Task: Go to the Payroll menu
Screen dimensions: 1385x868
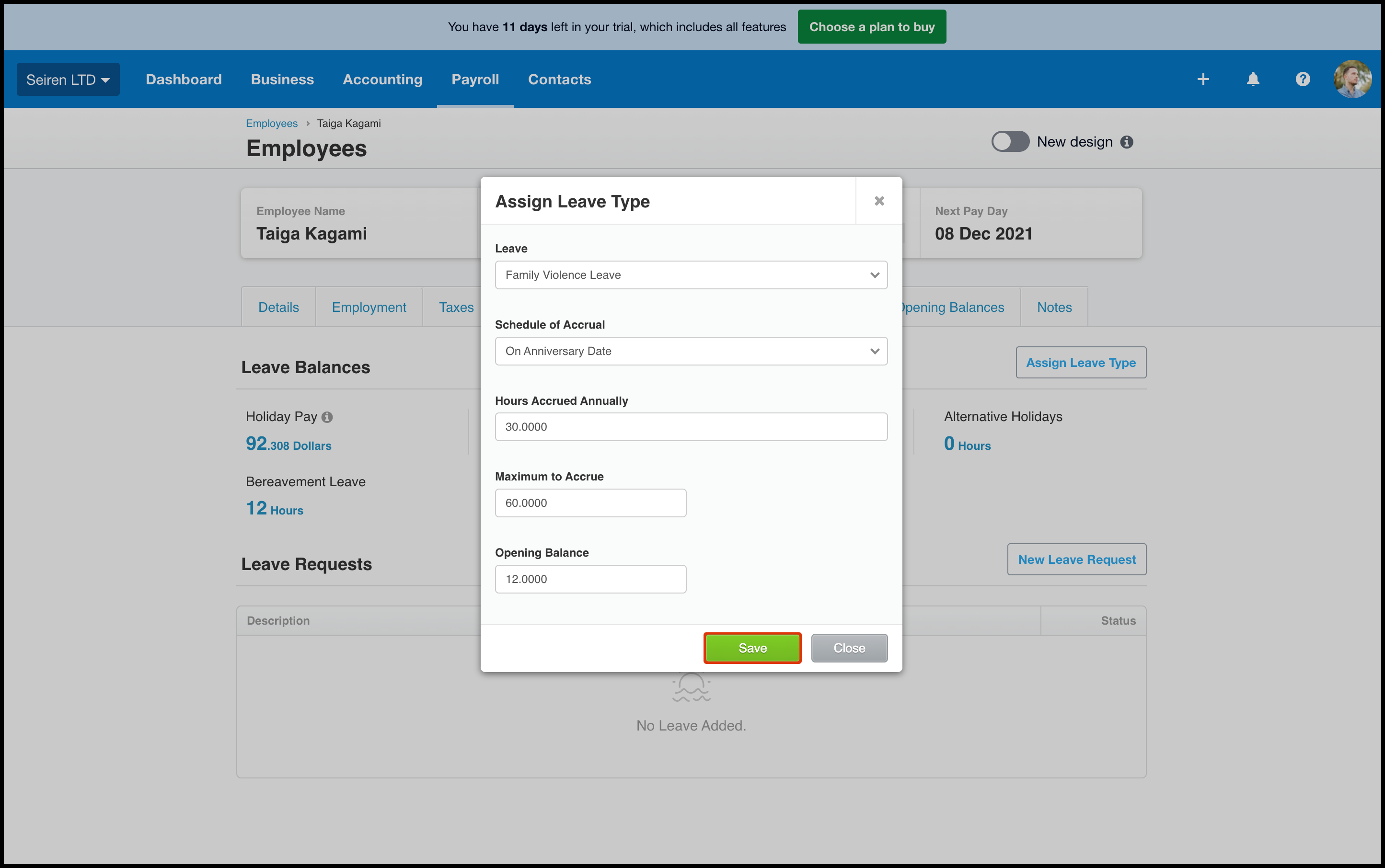Action: point(475,79)
